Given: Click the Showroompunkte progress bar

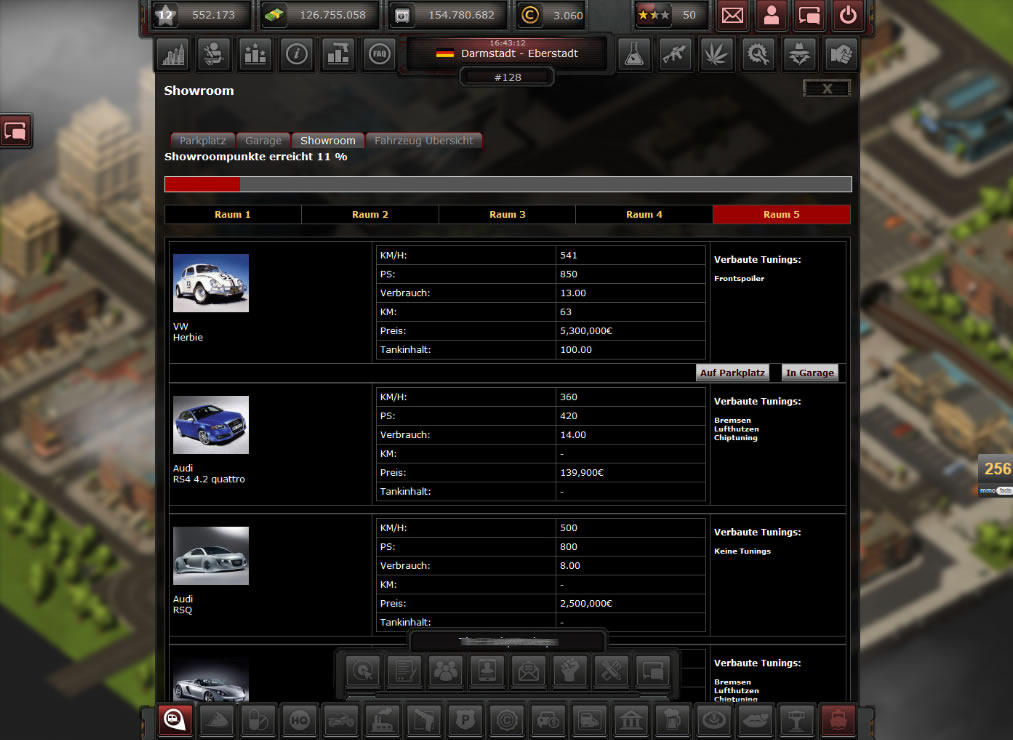Looking at the screenshot, I should tap(507, 184).
